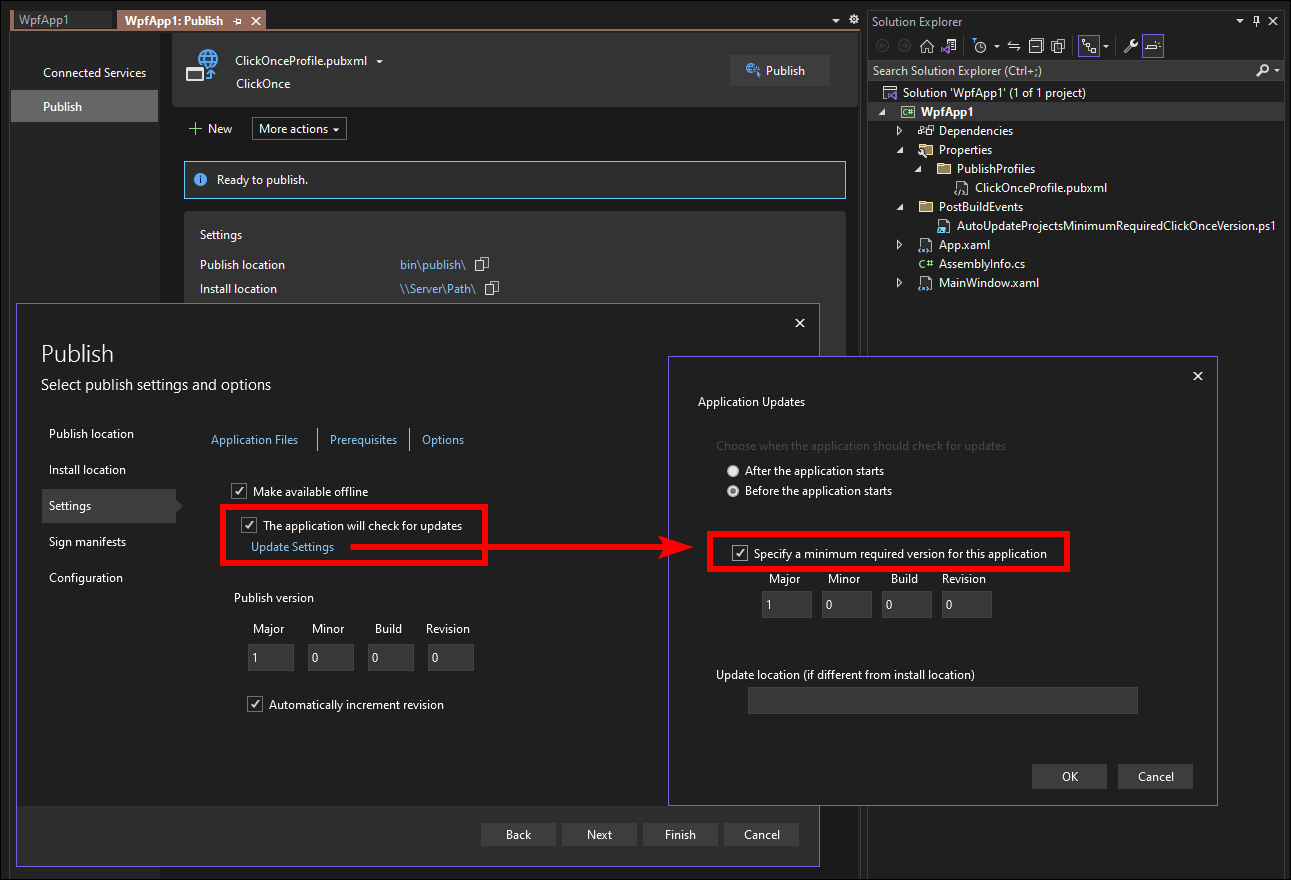The width and height of the screenshot is (1291, 880).
Task: Click the Collapse All icon in Solution Explorer
Action: pos(1035,46)
